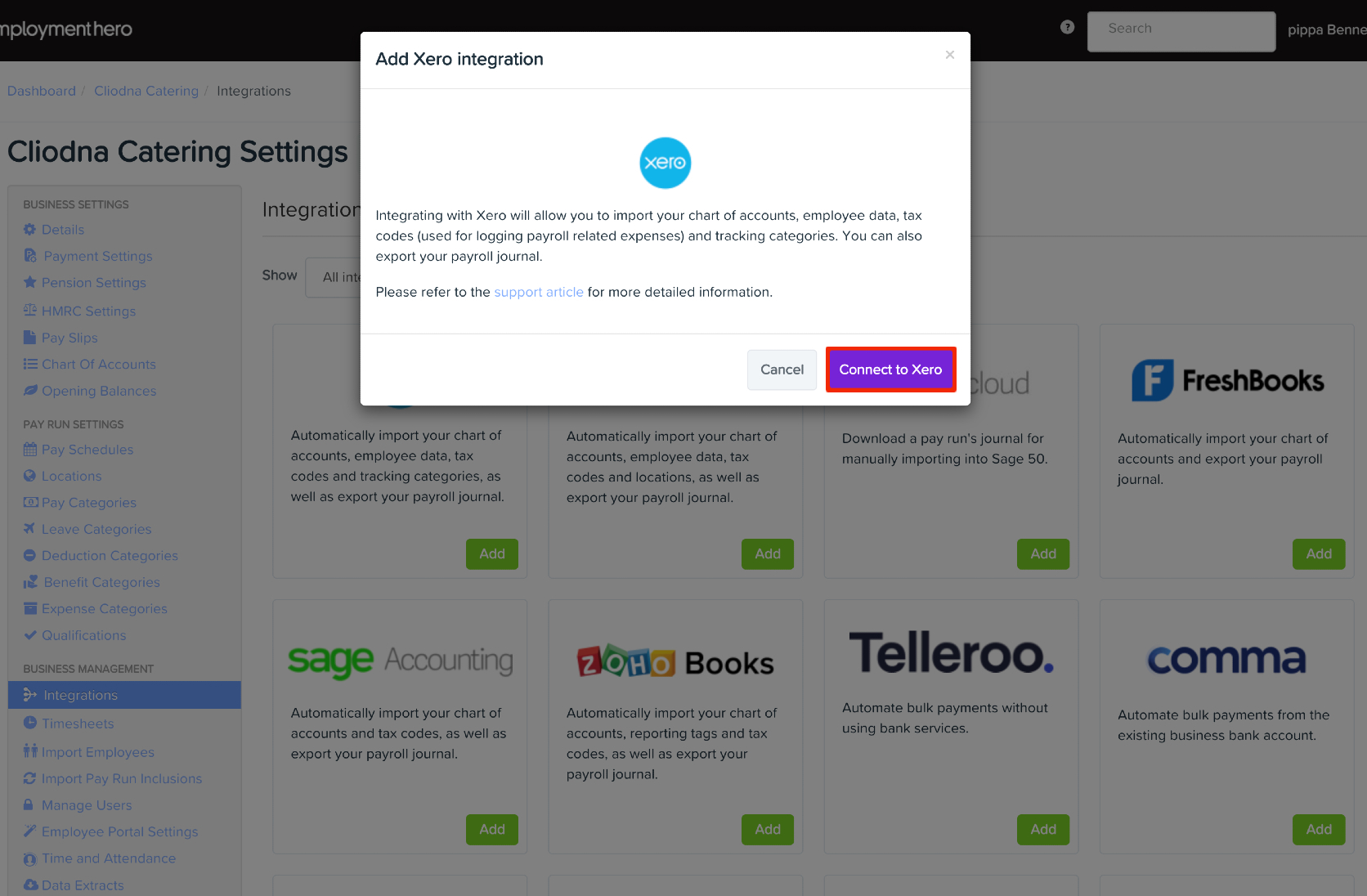Add the FreshBooks integration
Image resolution: width=1367 pixels, height=896 pixels.
[x=1318, y=553]
